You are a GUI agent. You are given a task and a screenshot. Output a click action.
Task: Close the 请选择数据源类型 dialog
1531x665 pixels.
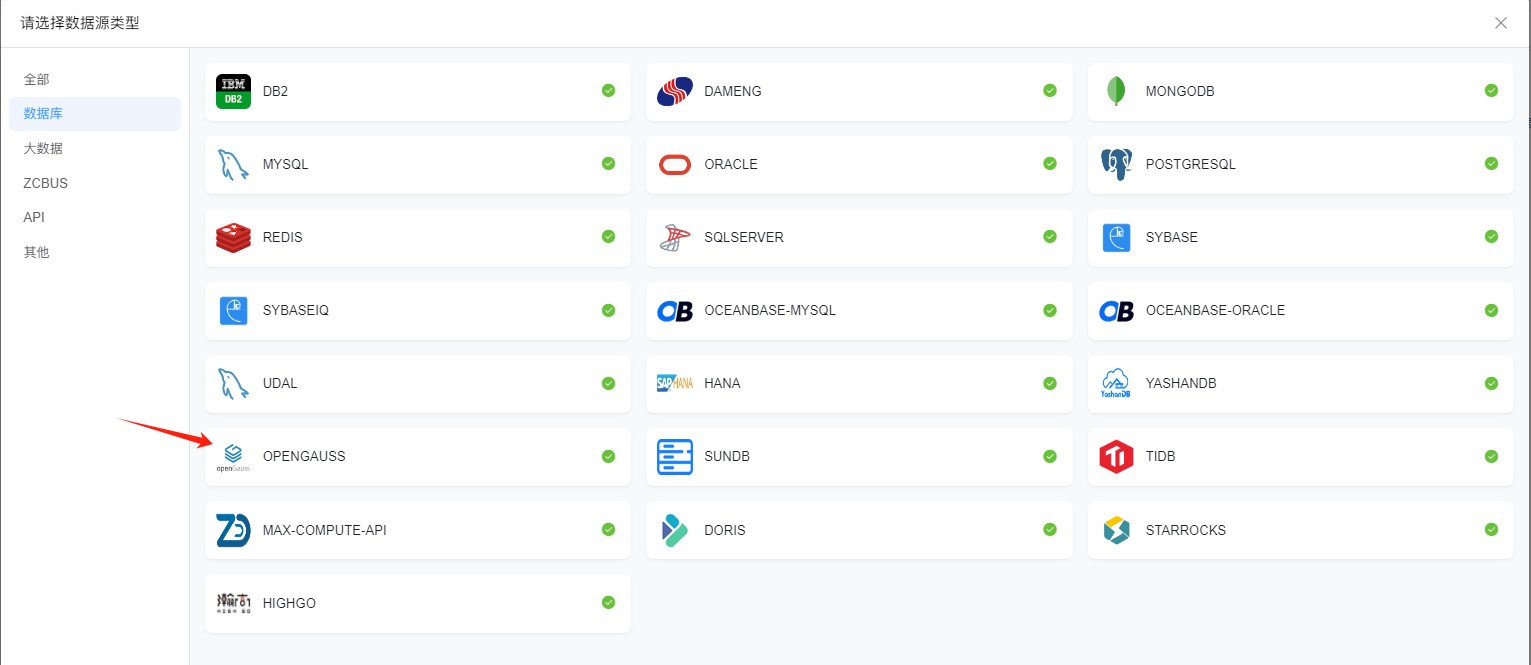pos(1501,23)
